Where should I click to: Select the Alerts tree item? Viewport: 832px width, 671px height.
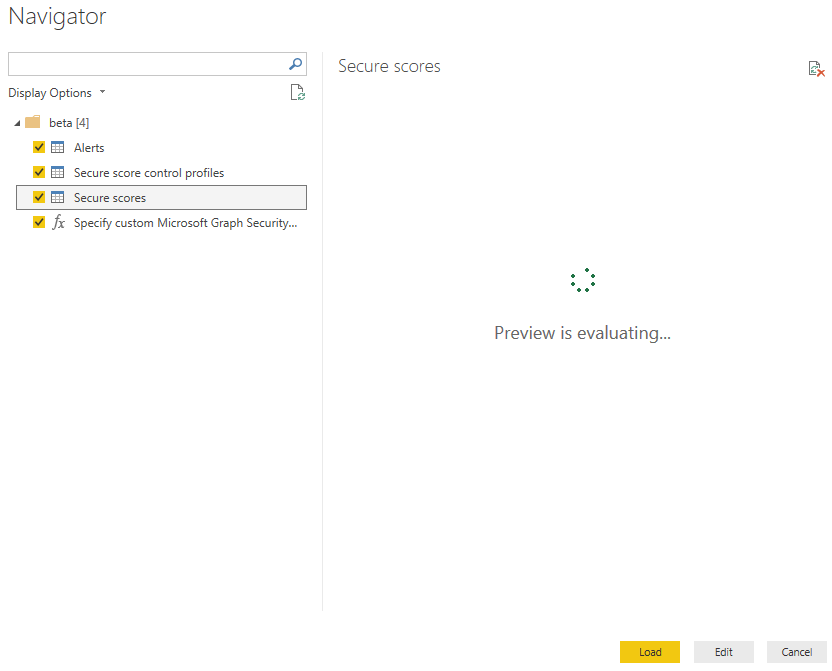89,147
